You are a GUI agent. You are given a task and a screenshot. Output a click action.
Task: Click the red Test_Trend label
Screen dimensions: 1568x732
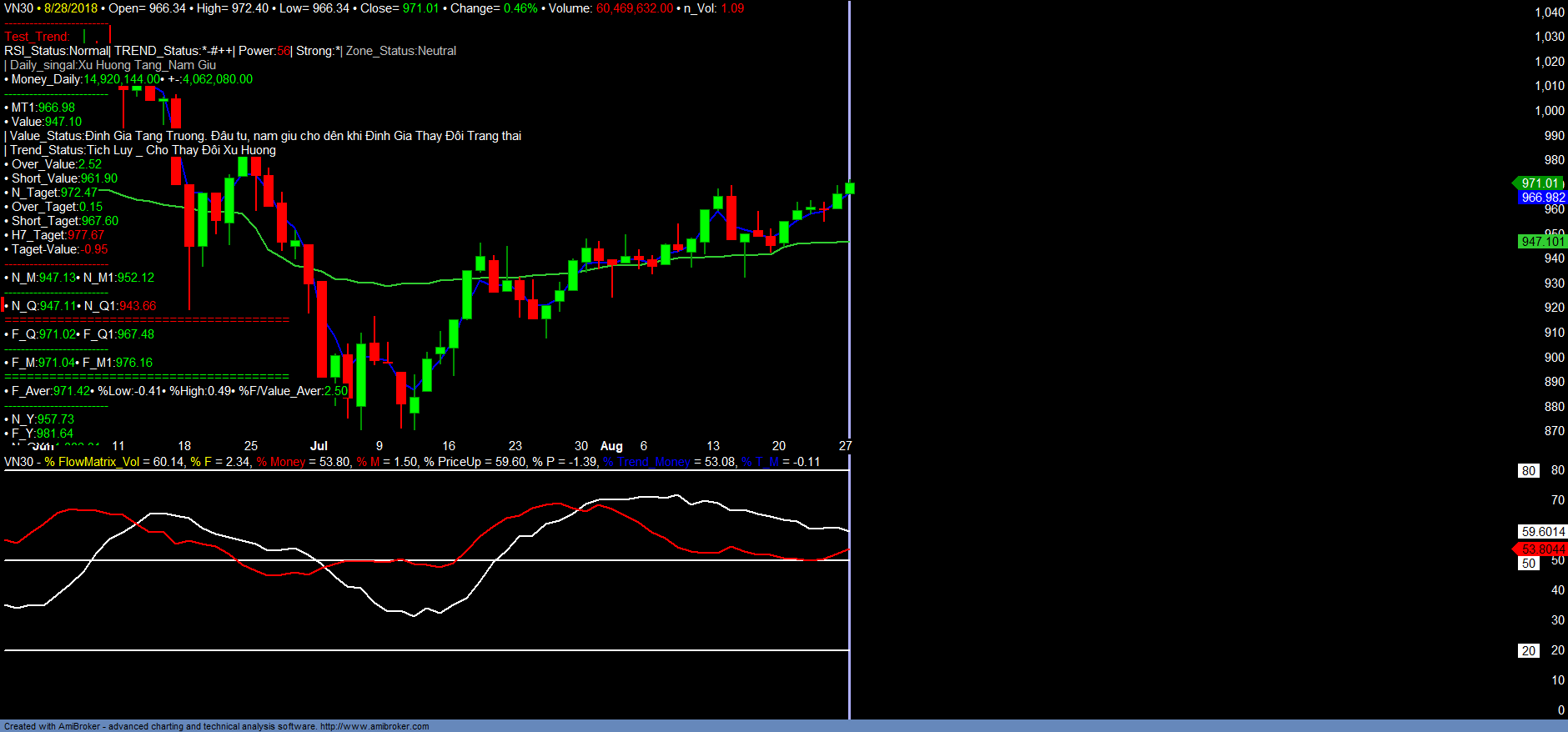pos(38,37)
